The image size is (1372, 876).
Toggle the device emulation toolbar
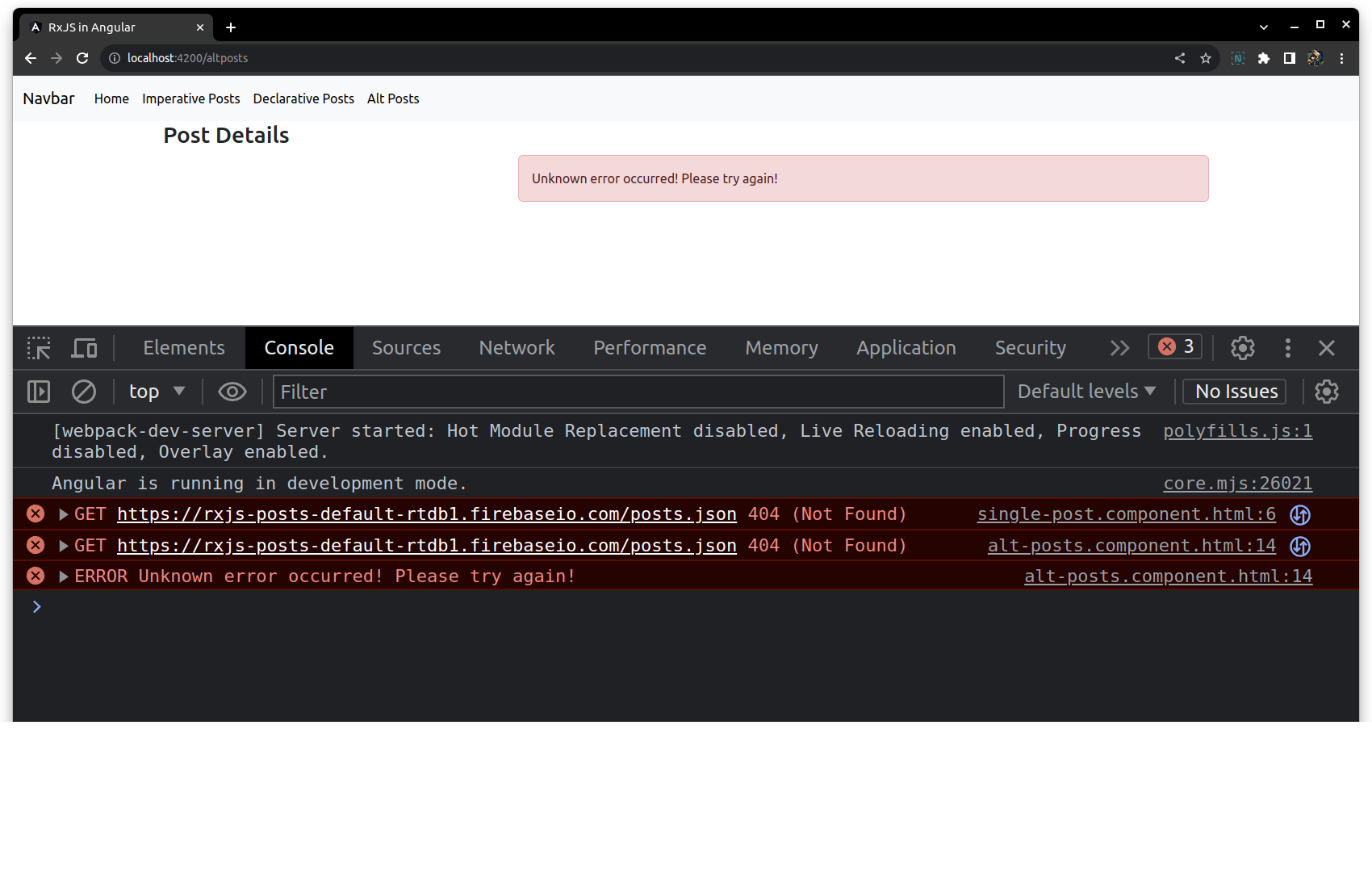[x=84, y=348]
